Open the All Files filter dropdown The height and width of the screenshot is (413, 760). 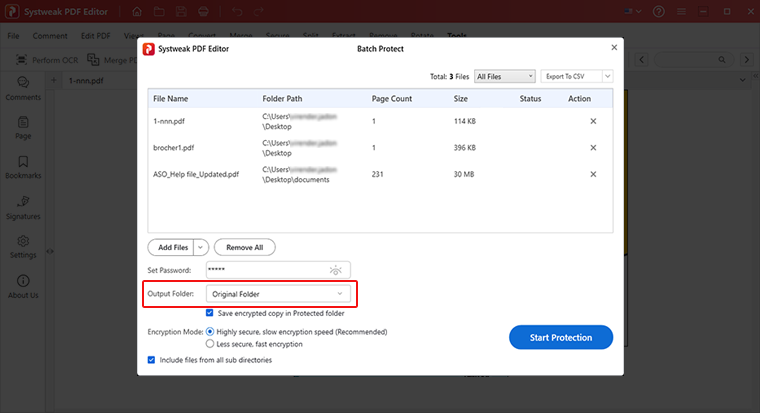coord(505,76)
